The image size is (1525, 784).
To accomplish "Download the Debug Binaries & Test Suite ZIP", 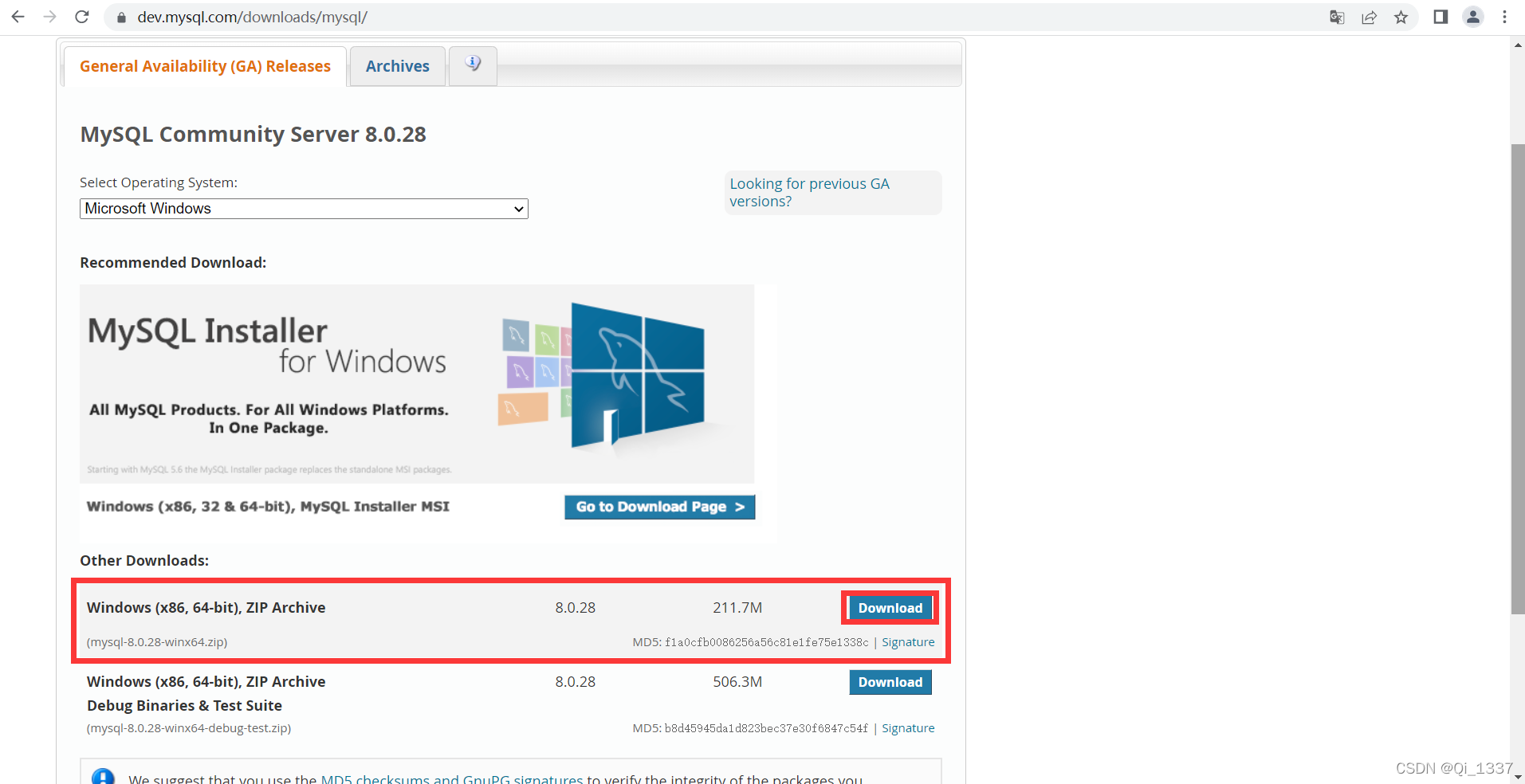I will point(890,682).
